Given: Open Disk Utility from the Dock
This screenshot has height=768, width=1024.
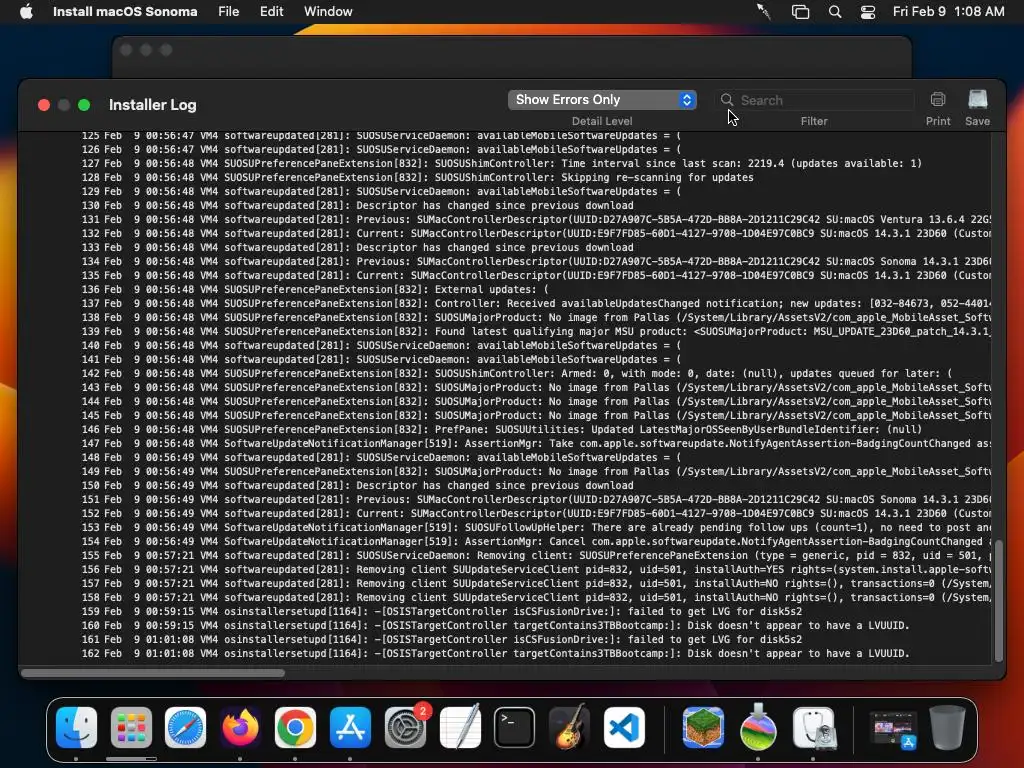Looking at the screenshot, I should (814, 727).
